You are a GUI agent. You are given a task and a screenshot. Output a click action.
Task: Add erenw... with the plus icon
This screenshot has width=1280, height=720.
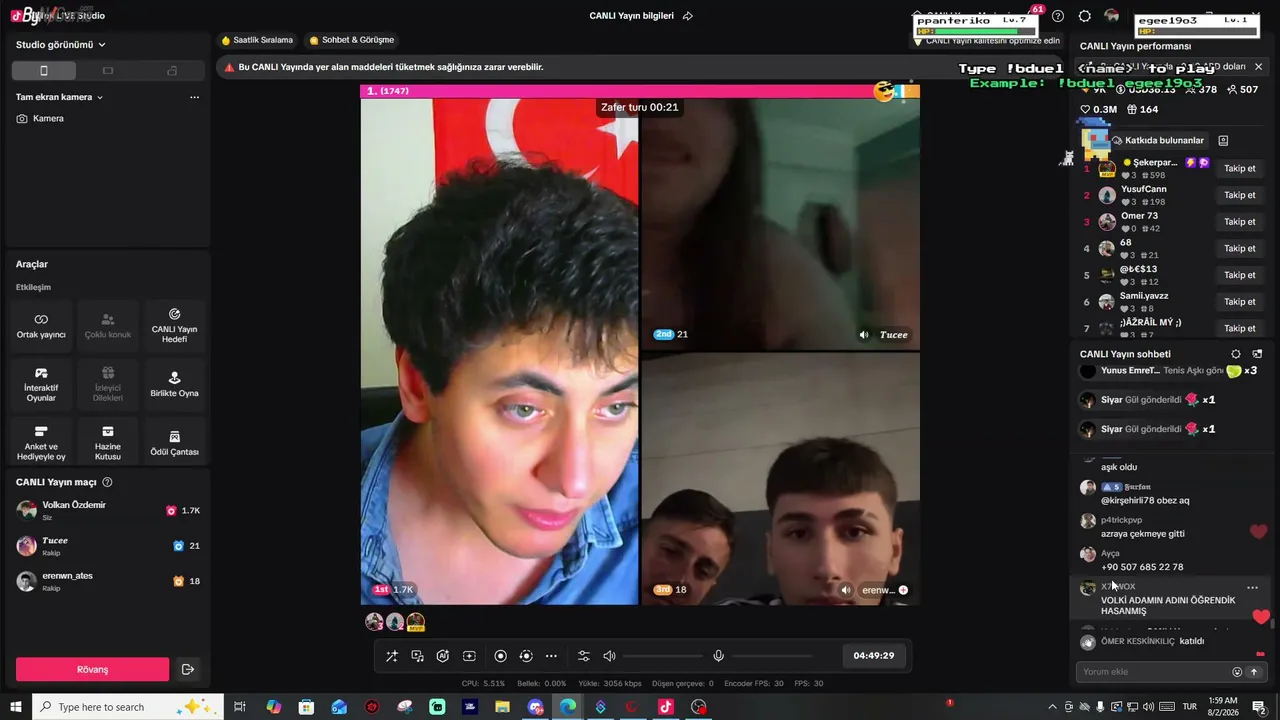click(x=903, y=590)
